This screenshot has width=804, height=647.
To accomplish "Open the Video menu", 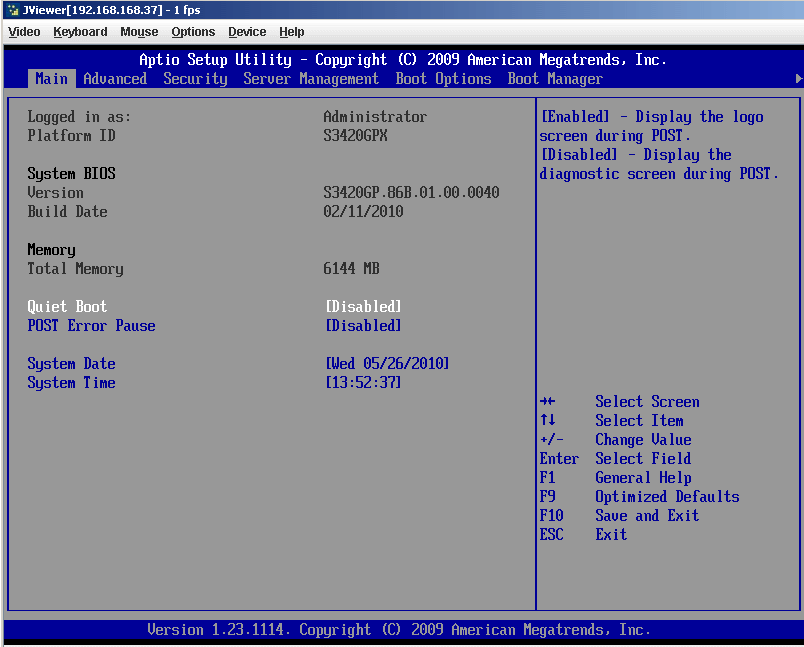I will (x=24, y=32).
